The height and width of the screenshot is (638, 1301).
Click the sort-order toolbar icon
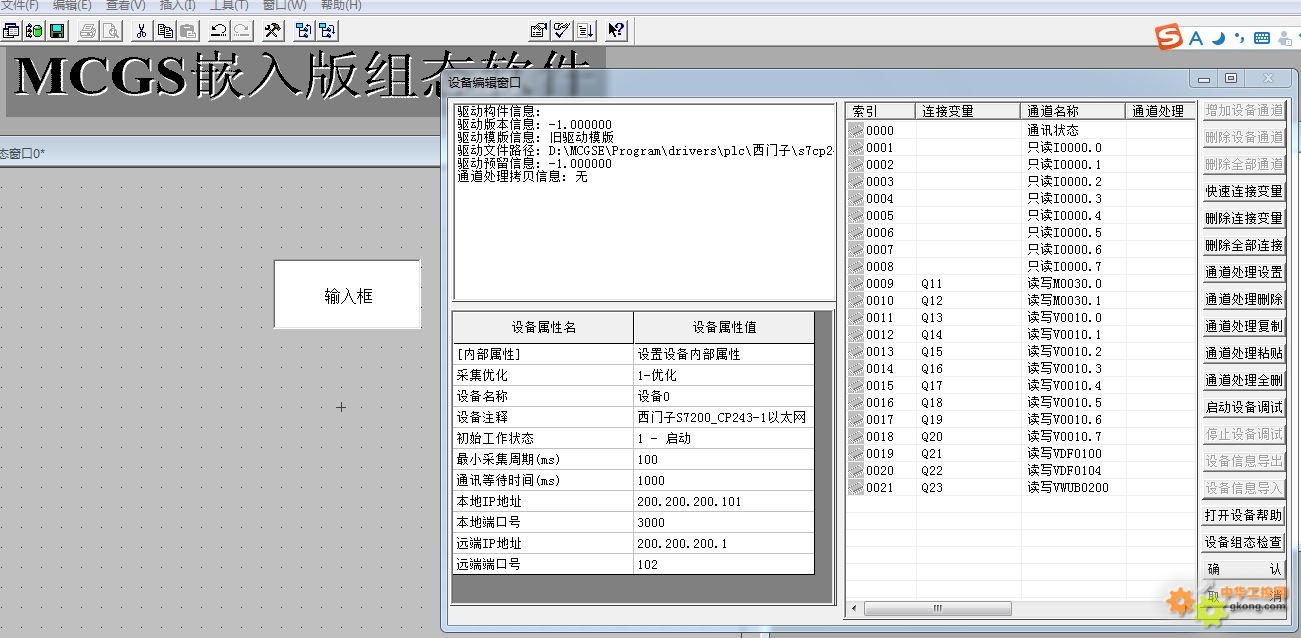pyautogui.click(x=585, y=30)
